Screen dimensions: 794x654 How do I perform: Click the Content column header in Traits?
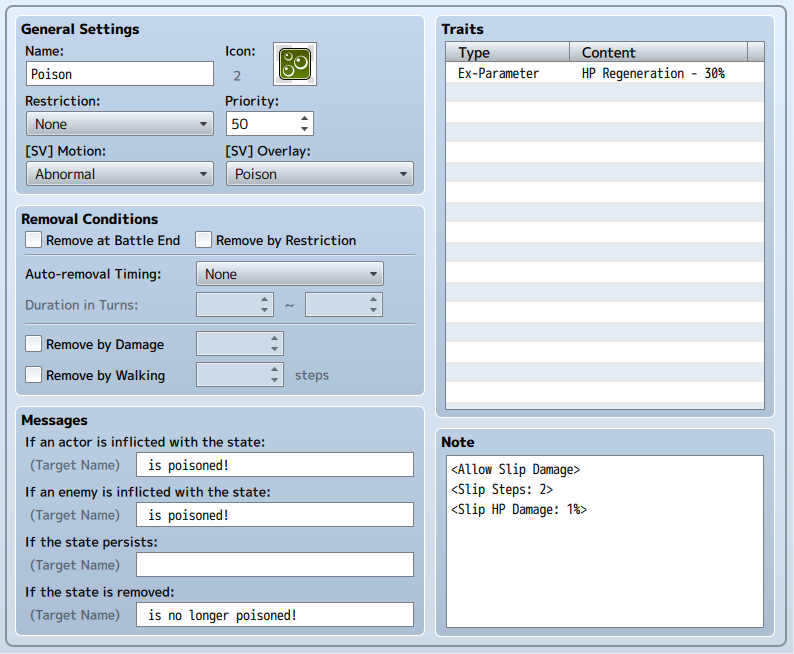point(658,52)
